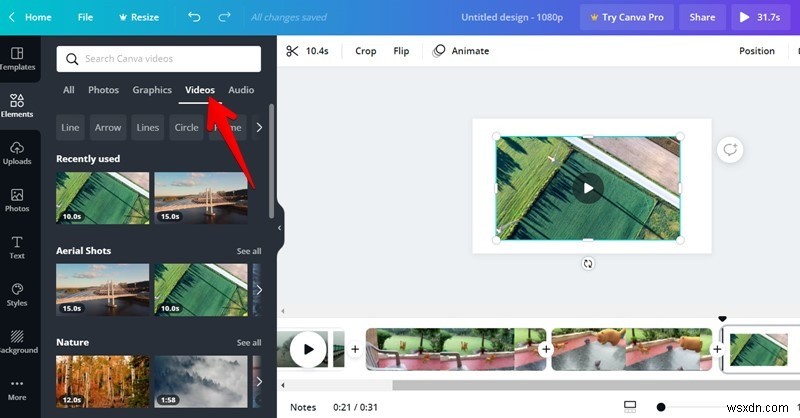
Task: Switch to the All tab
Action: [x=68, y=90]
